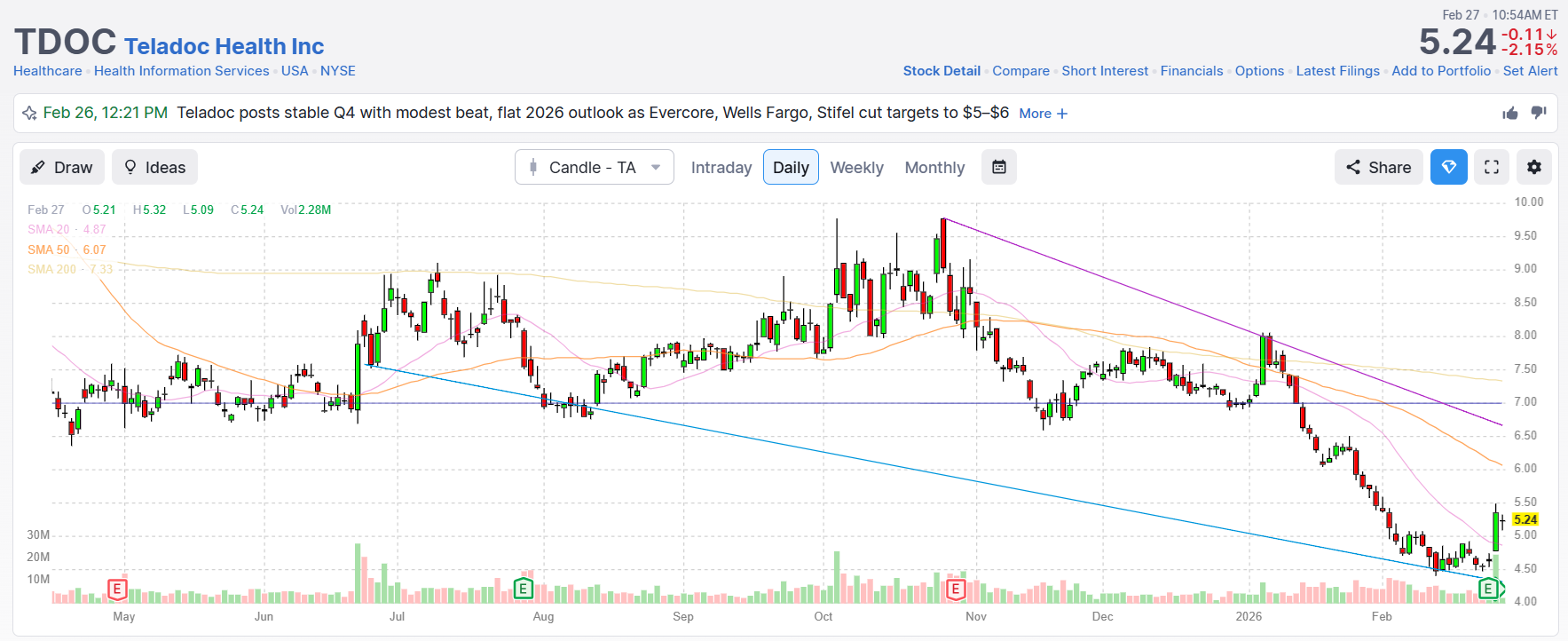The image size is (1568, 641).
Task: Click the USA country link
Action: point(295,71)
